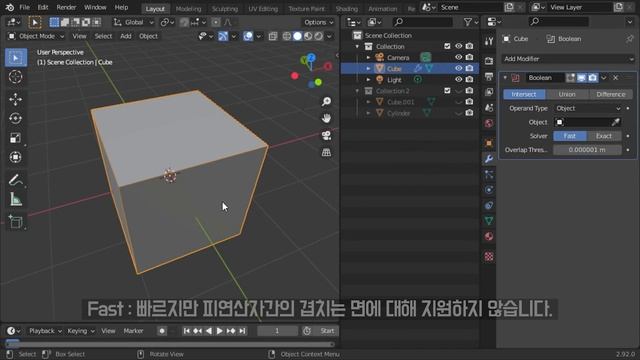Open Material properties tab

coord(489,236)
